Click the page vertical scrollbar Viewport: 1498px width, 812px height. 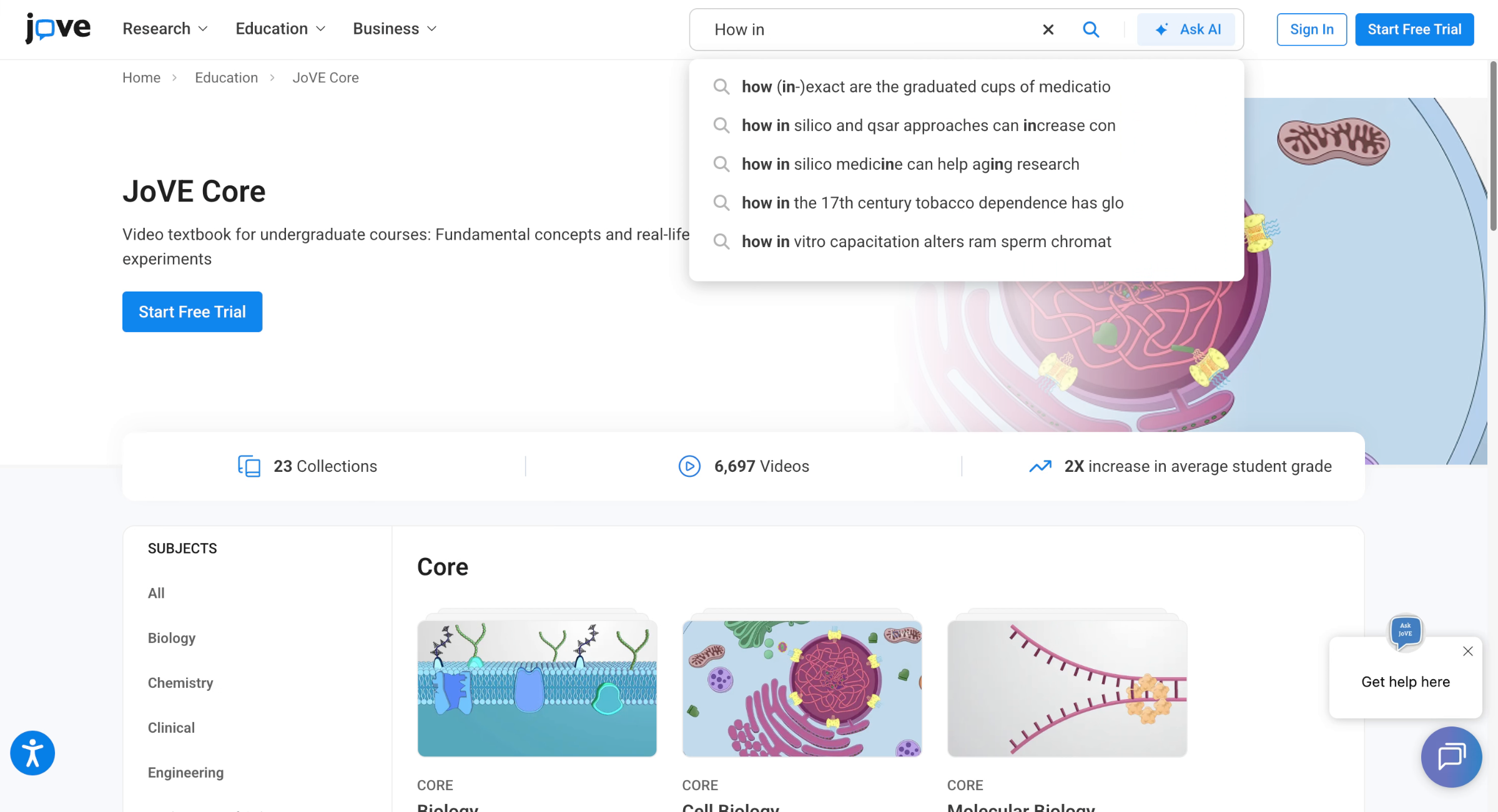click(x=1492, y=147)
